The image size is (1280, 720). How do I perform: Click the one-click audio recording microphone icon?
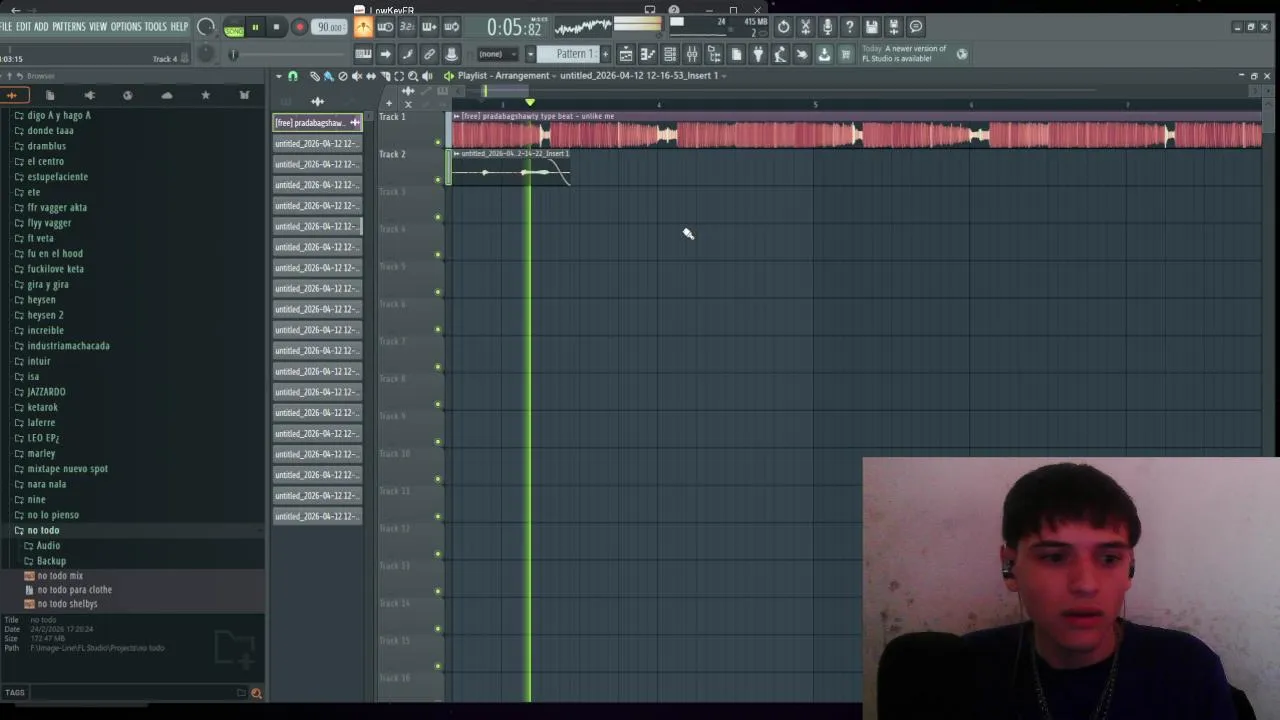coord(827,26)
